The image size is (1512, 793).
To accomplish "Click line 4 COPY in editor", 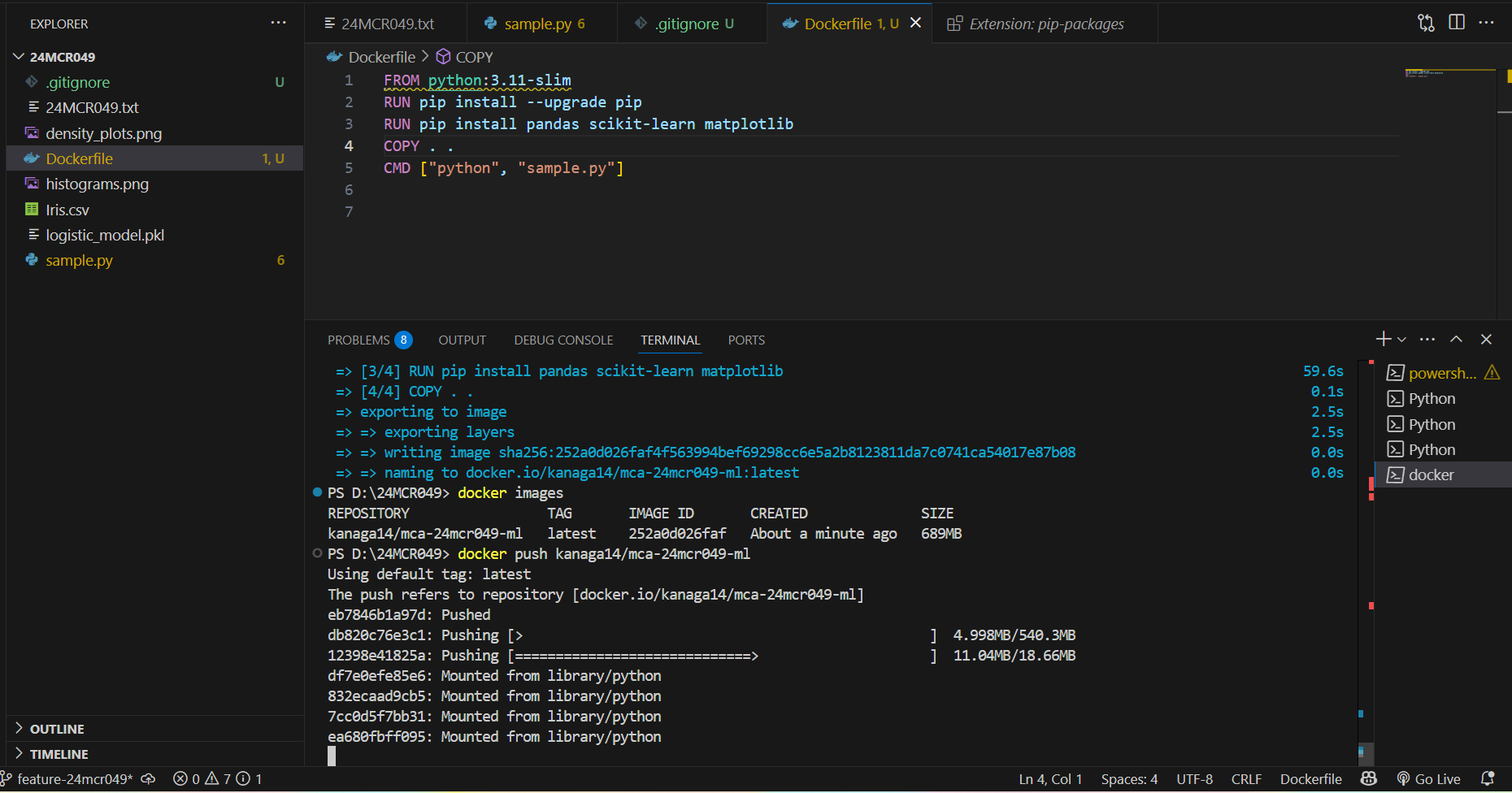I will point(418,146).
